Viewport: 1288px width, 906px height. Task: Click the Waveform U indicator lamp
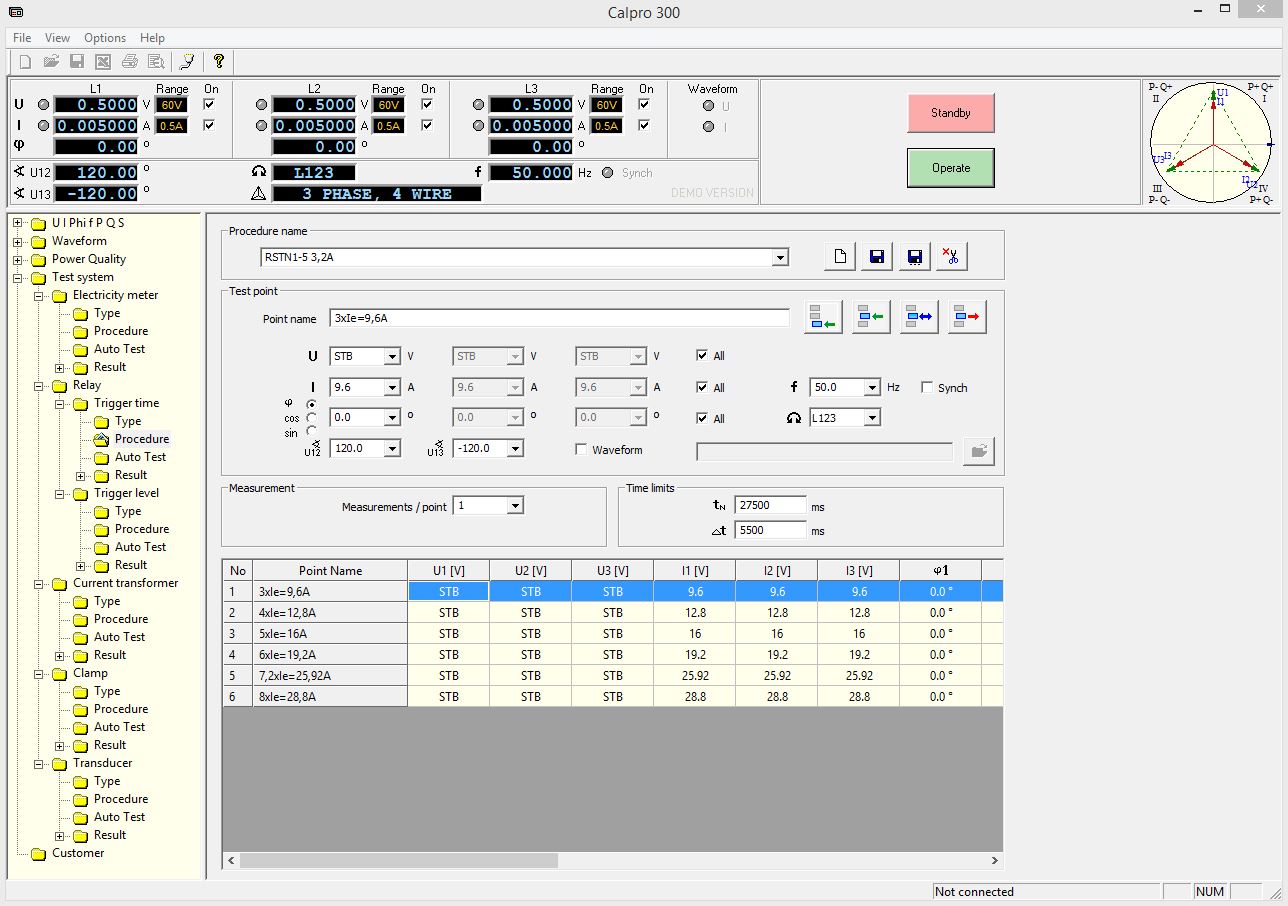click(x=709, y=106)
